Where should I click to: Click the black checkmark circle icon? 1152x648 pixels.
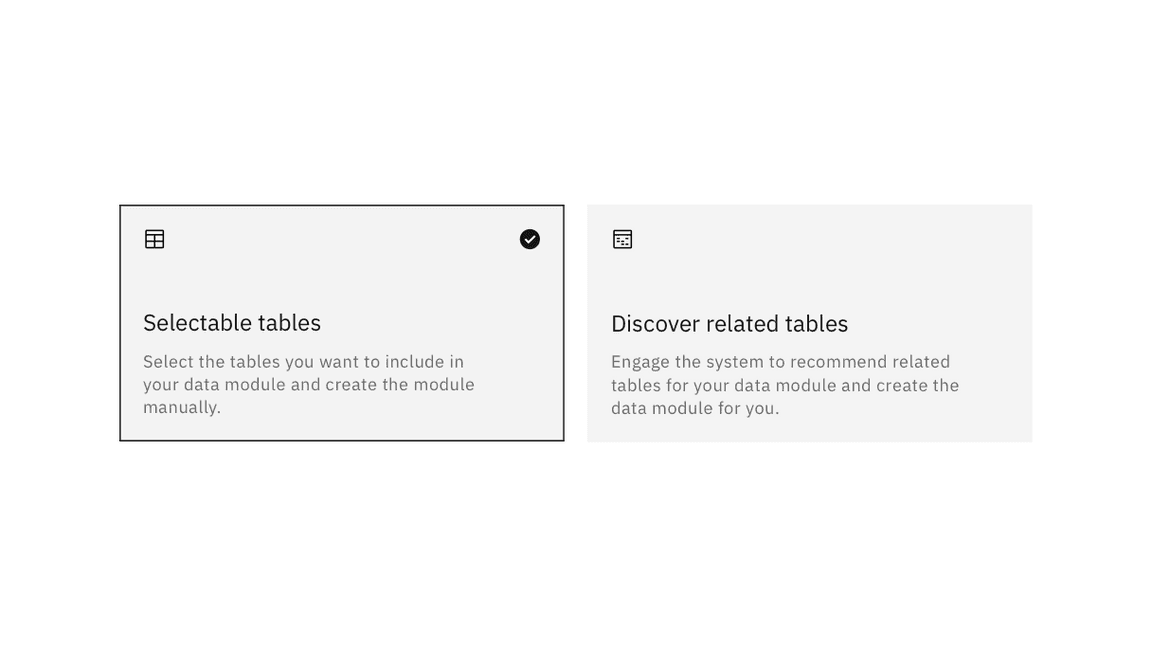click(x=530, y=239)
